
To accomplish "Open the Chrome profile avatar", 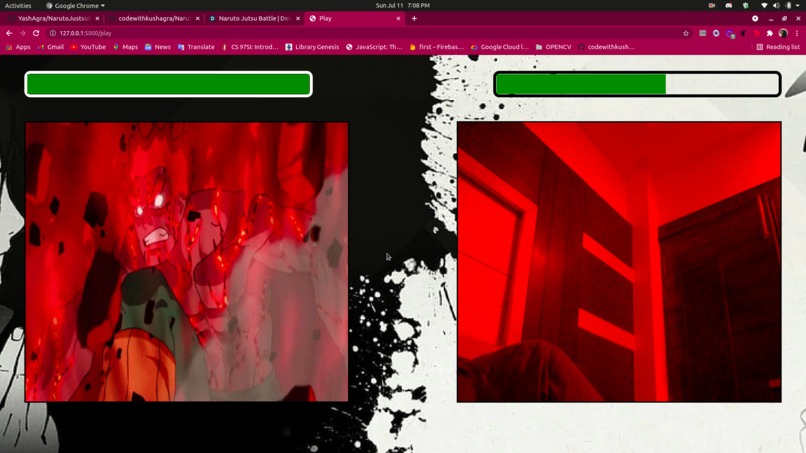I will click(783, 33).
